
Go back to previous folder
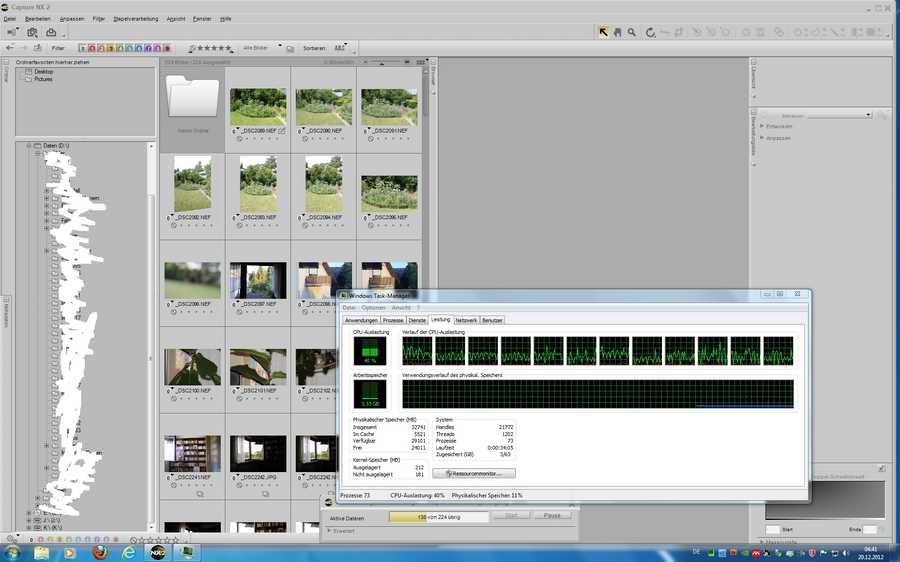coord(10,48)
